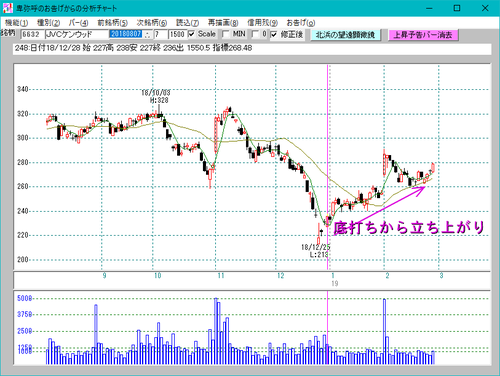Open the 読込(7) menu
500x376 pixels.
click(x=187, y=23)
